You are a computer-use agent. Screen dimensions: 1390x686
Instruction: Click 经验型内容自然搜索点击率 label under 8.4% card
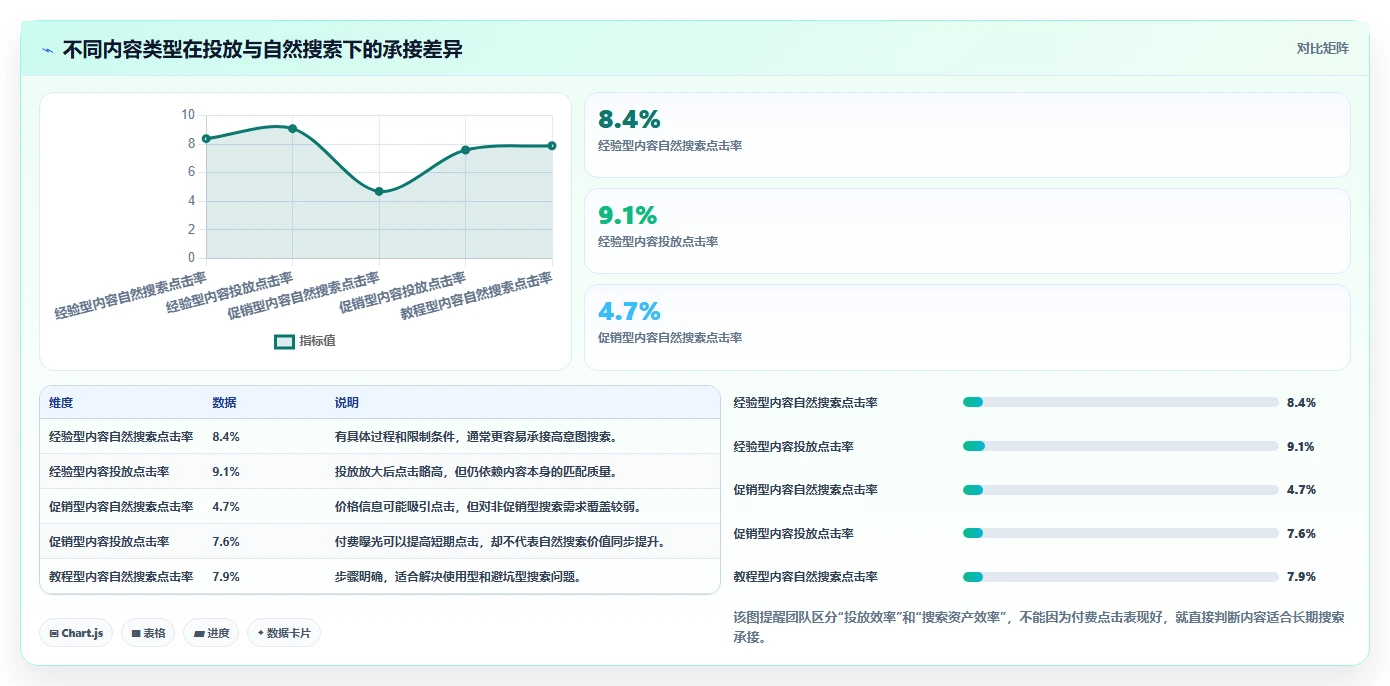pyautogui.click(x=670, y=146)
